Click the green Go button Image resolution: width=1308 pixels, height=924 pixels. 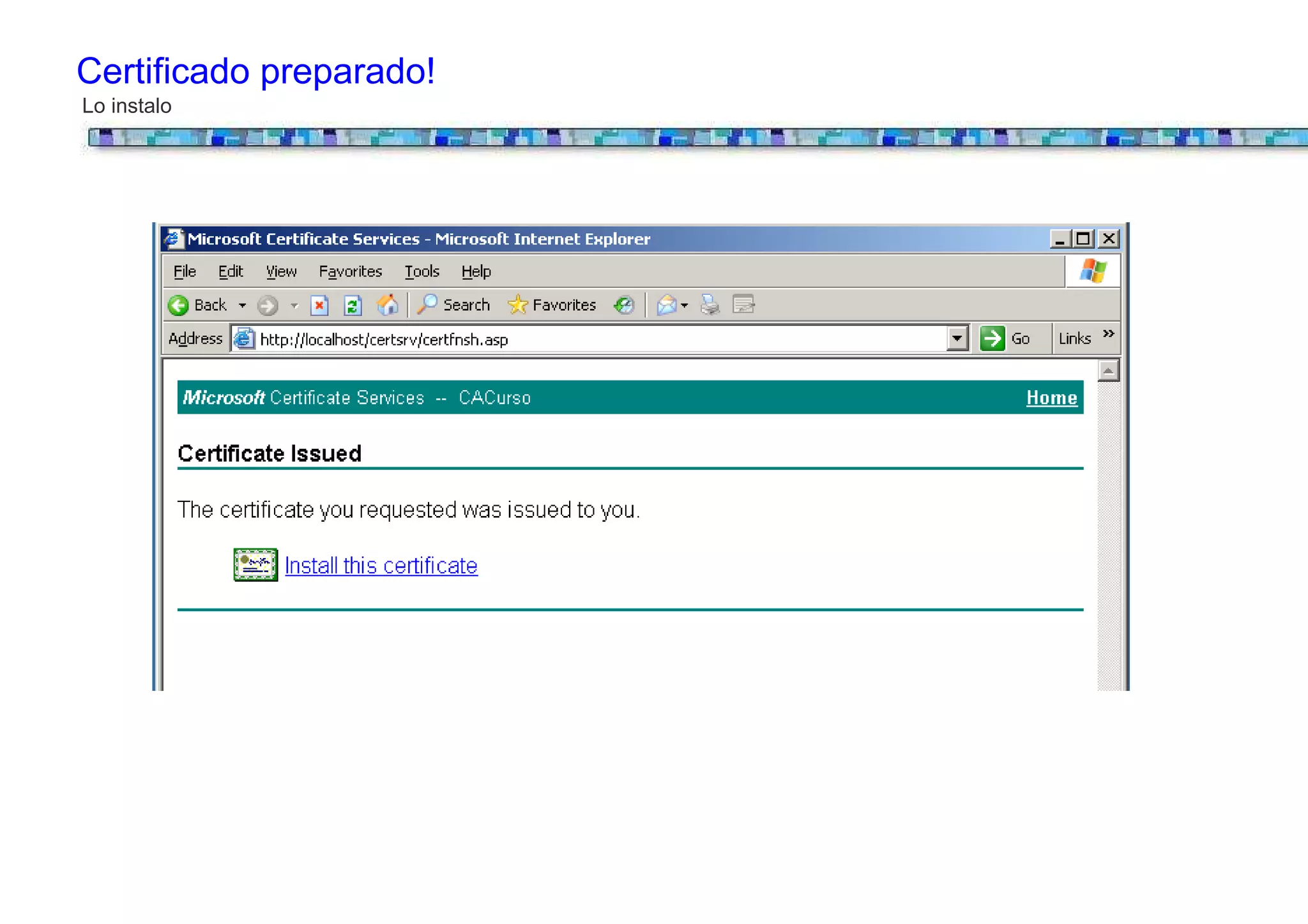[1005, 338]
